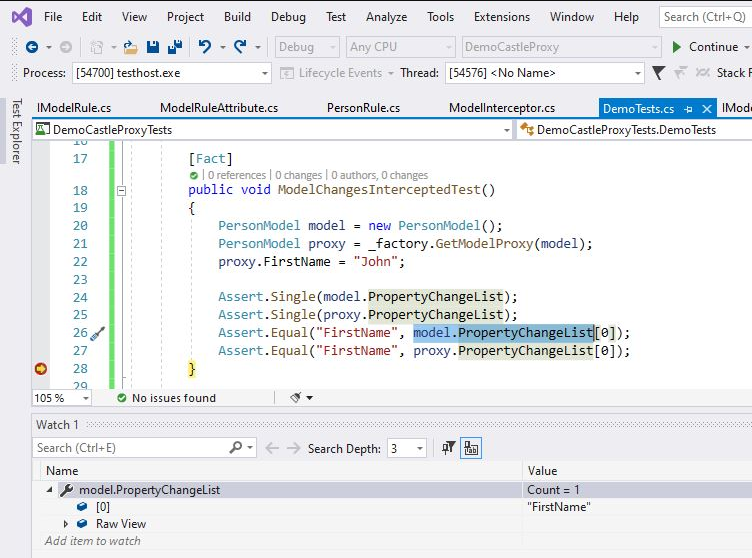Click the breakpoint marker on line 28

click(41, 368)
